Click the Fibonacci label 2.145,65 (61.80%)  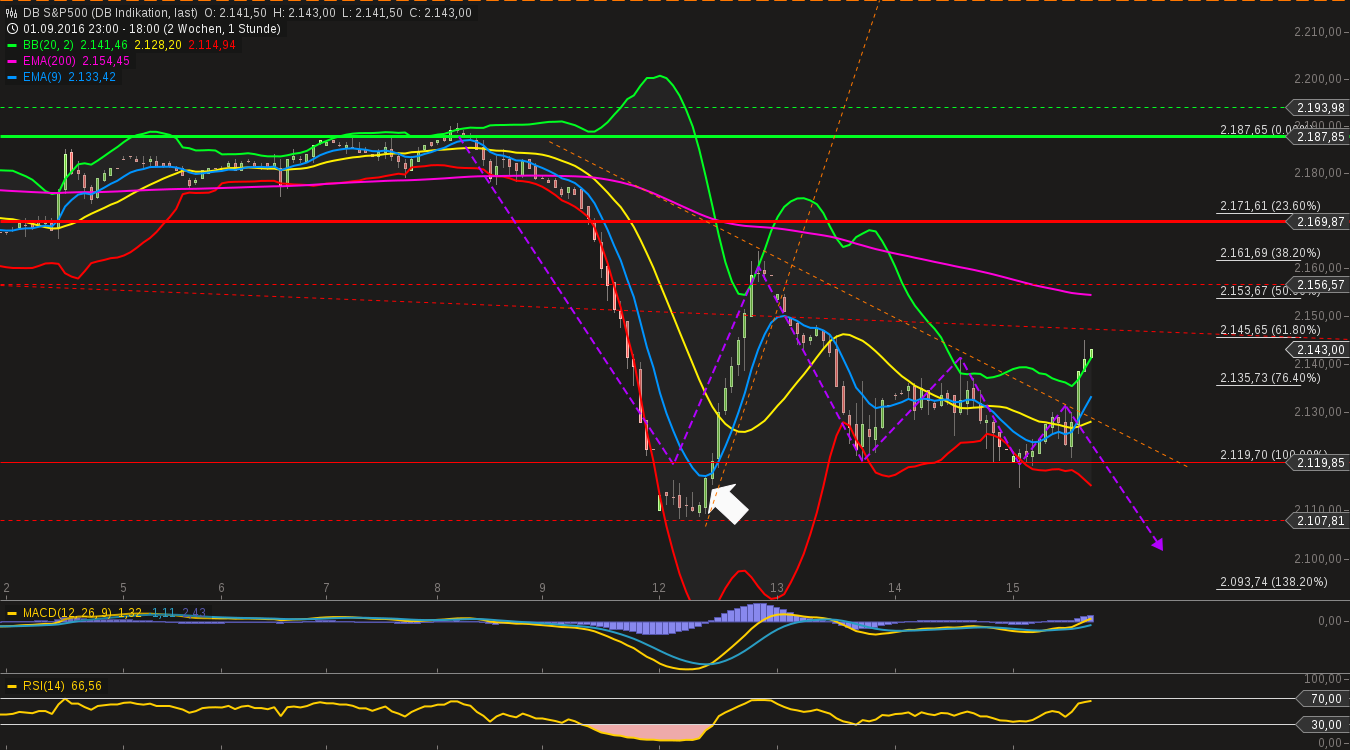coord(1270,330)
